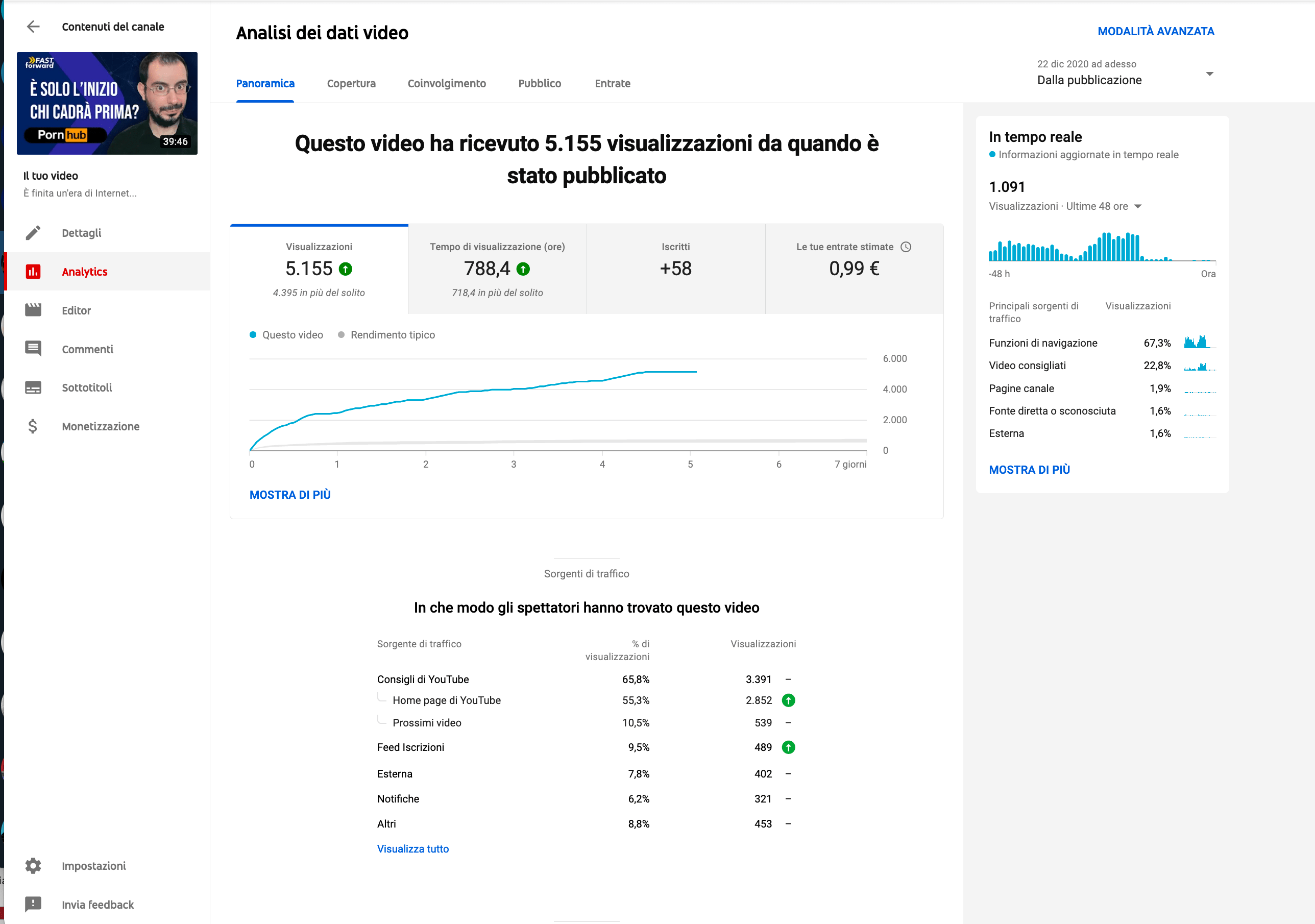The height and width of the screenshot is (924, 1315).
Task: Open the Commenti speech bubble icon
Action: (x=33, y=348)
